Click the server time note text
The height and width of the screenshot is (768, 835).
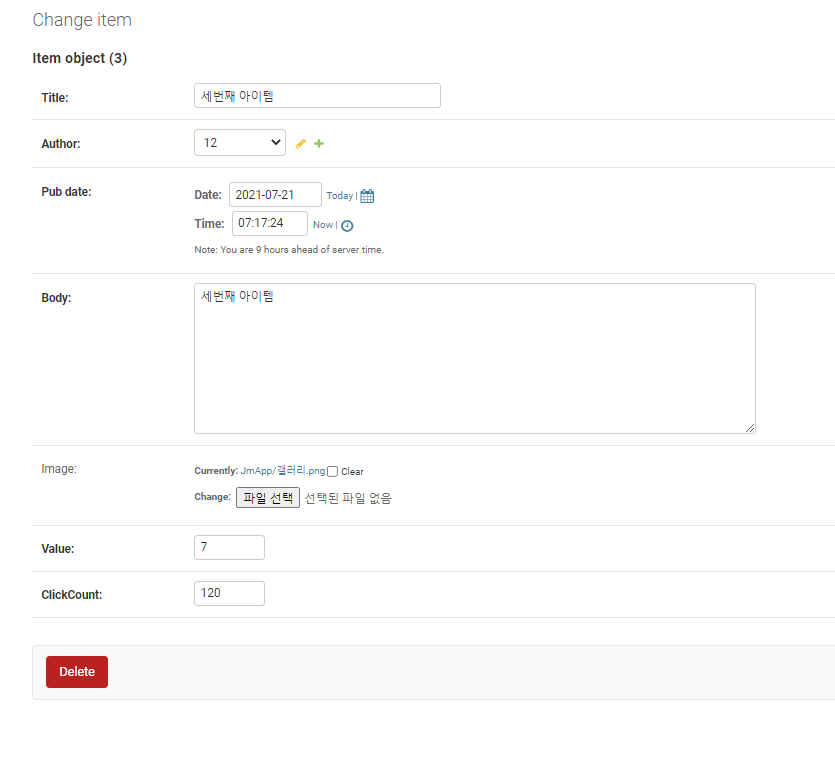click(289, 250)
